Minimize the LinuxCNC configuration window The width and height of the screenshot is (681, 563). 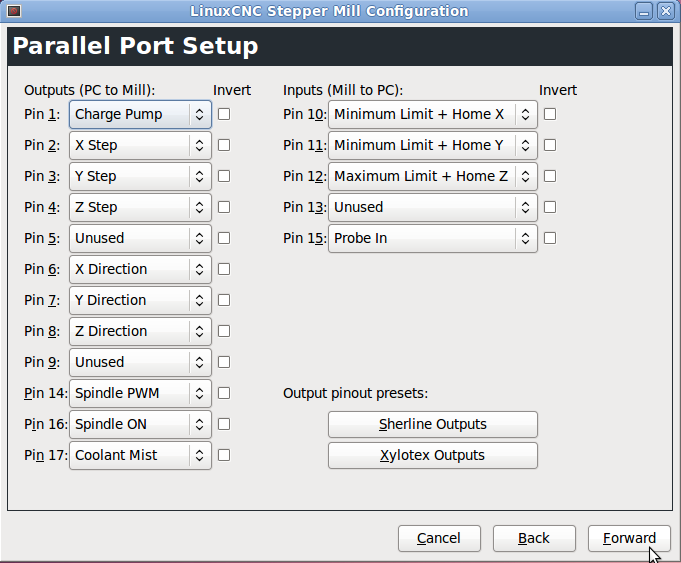(646, 11)
